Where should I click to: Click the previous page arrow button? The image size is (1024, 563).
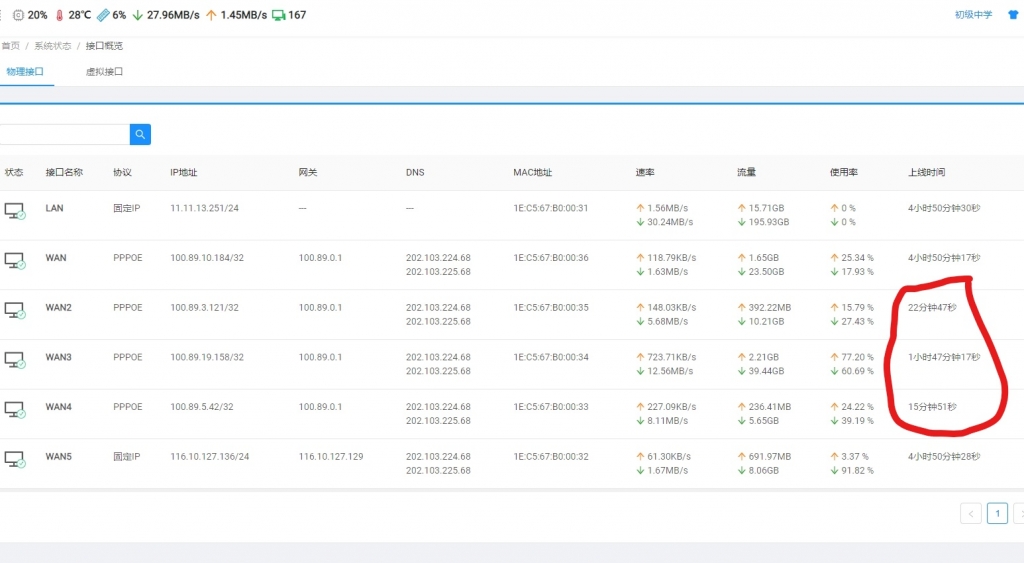[x=970, y=513]
